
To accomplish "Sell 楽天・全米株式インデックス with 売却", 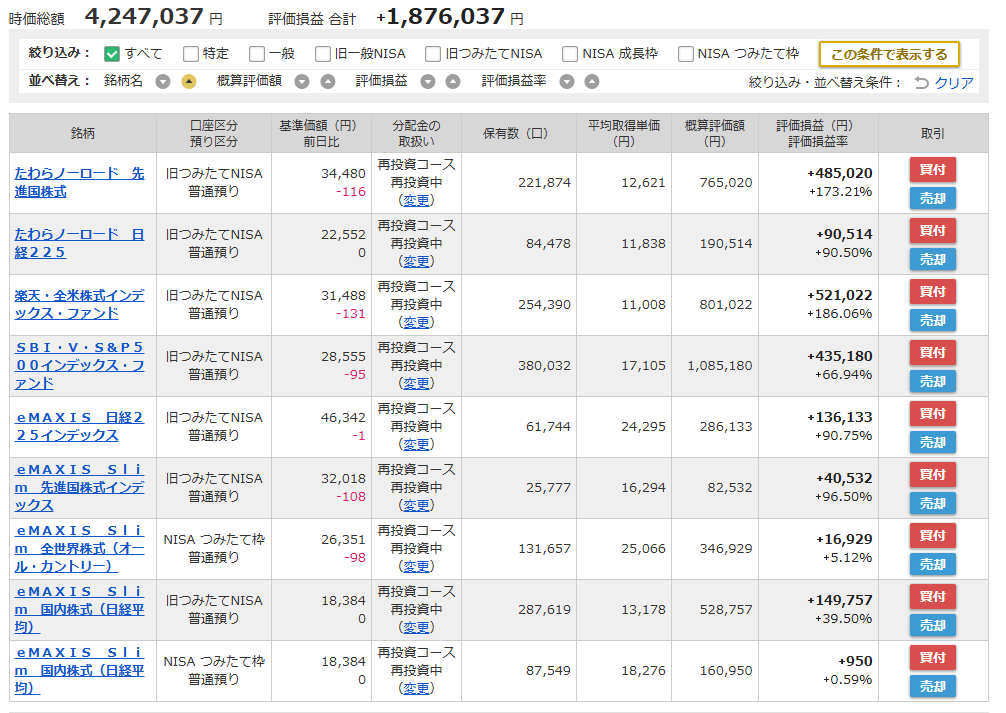I will 933,320.
